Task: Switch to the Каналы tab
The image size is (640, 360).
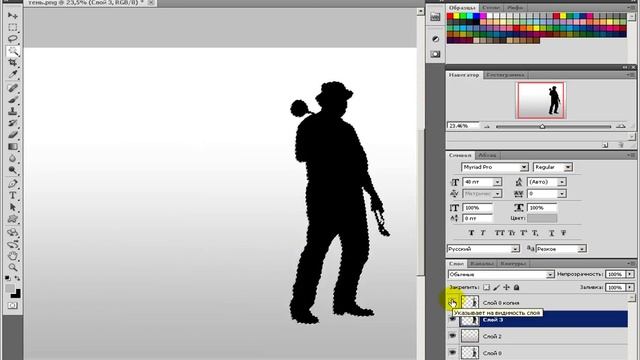Action: (482, 264)
